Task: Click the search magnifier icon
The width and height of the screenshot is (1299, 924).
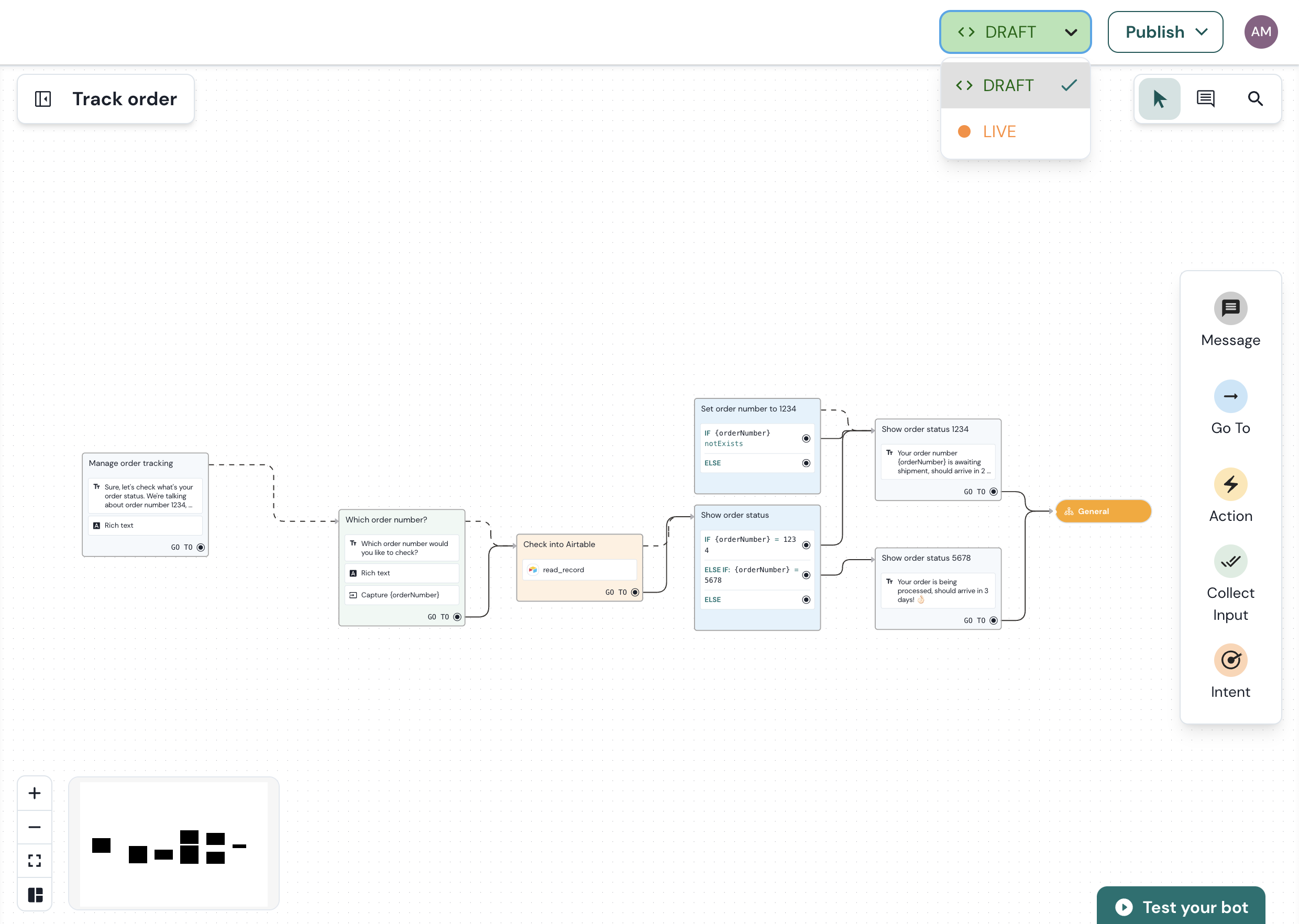Action: pos(1255,99)
